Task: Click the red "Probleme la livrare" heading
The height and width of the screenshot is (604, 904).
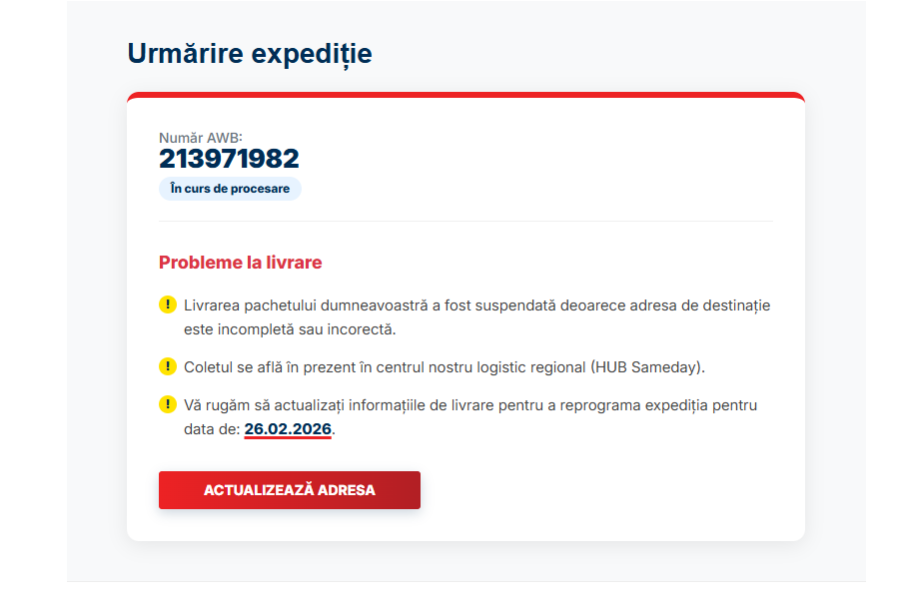Action: pyautogui.click(x=240, y=263)
